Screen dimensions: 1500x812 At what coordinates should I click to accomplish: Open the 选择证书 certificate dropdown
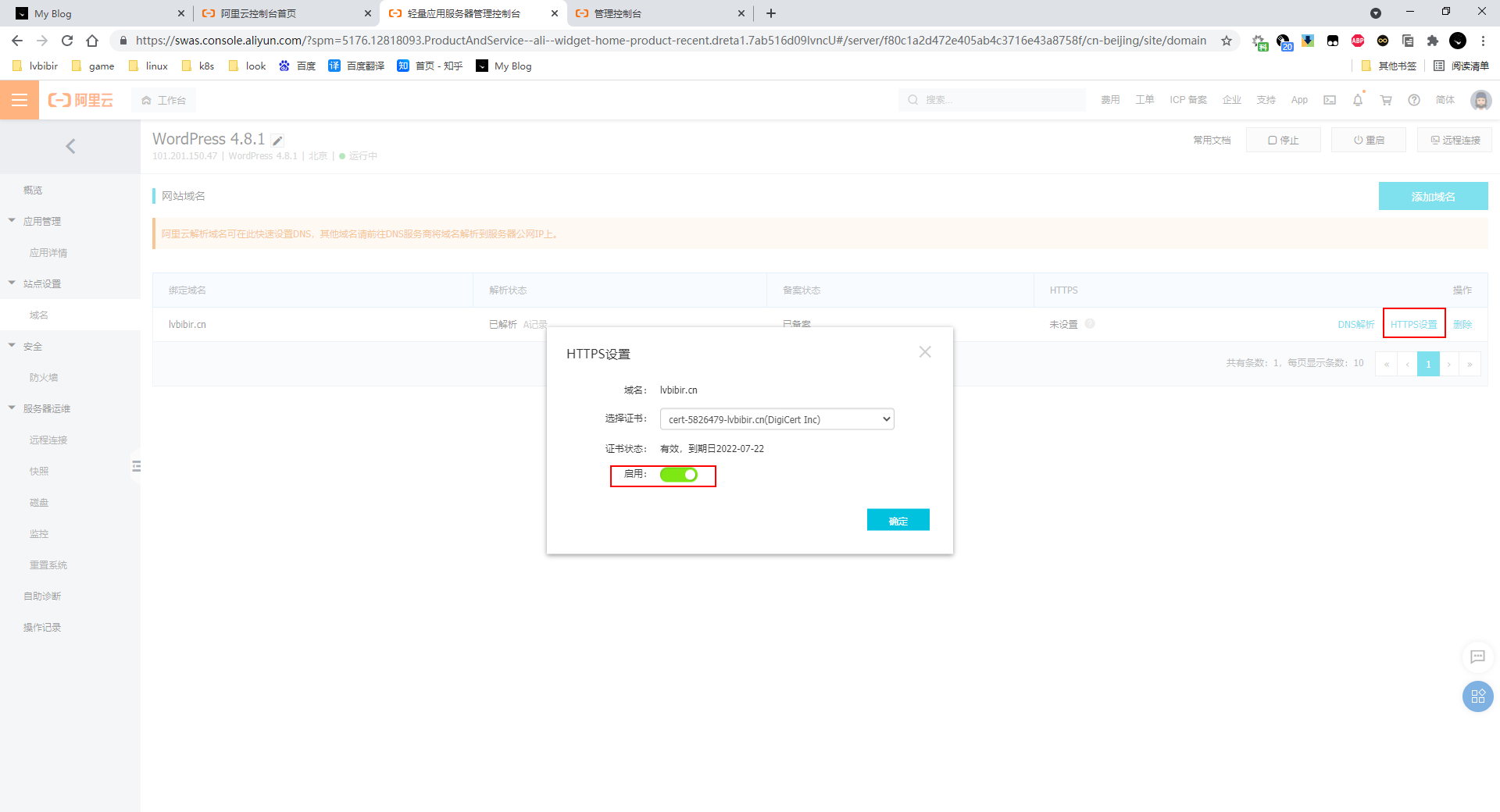click(777, 419)
